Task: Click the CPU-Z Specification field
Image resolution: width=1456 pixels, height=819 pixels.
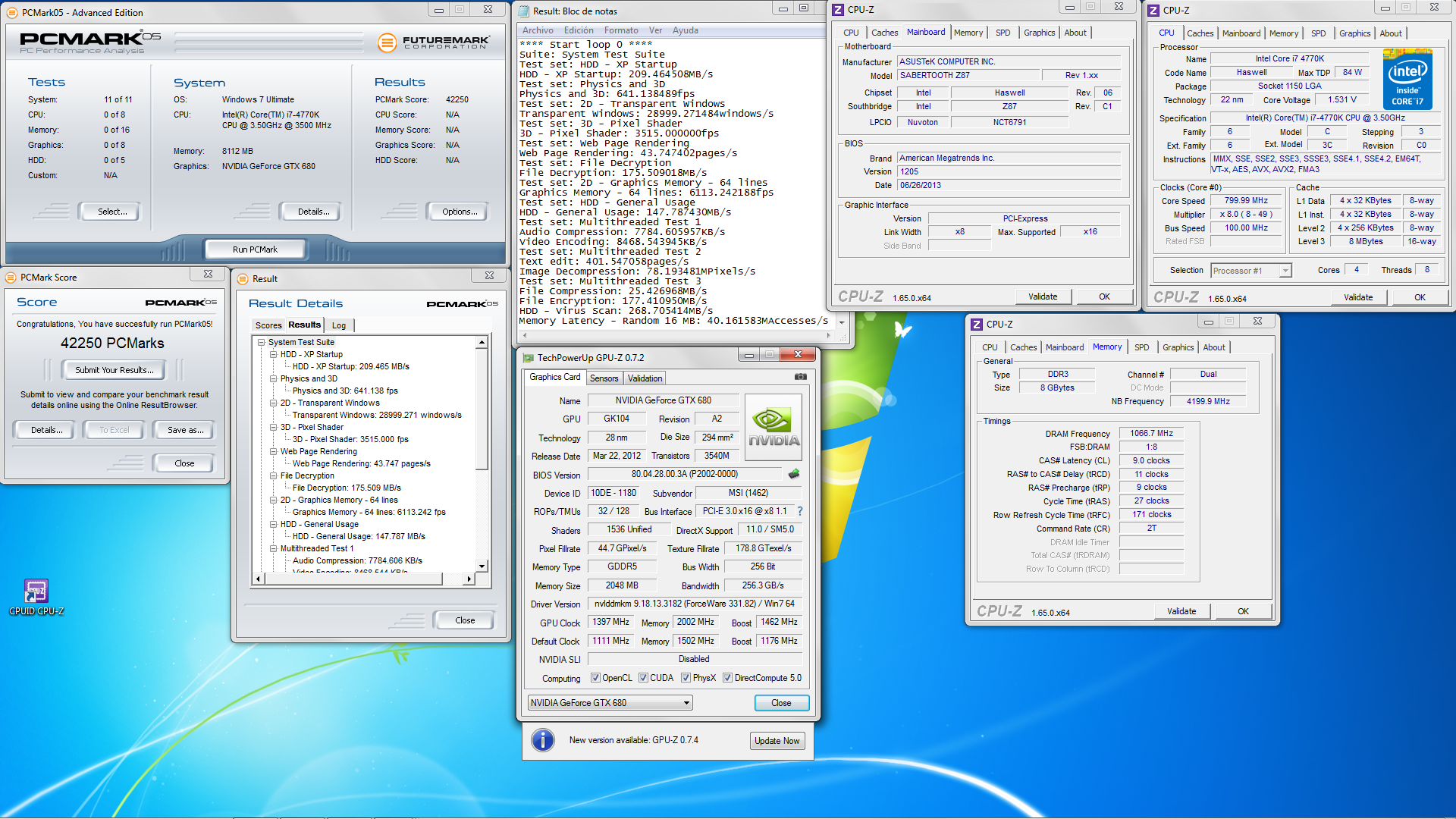Action: coord(1325,118)
